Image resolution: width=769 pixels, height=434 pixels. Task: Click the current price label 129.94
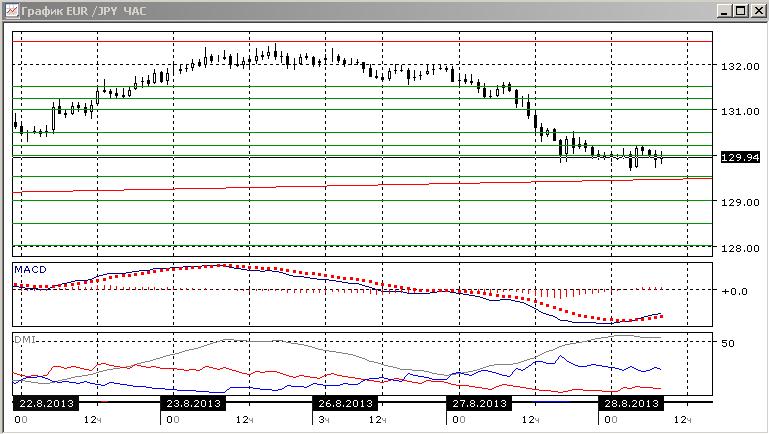[x=740, y=157]
